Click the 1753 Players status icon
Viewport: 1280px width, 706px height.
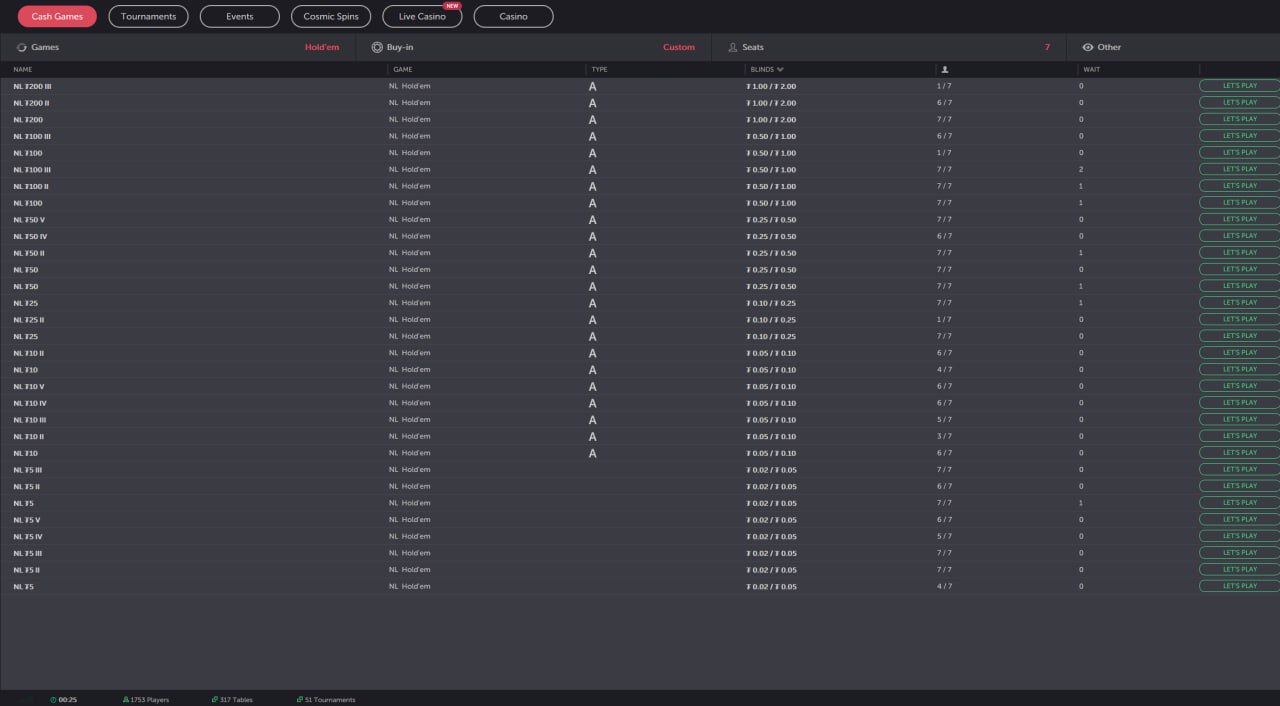coord(125,700)
